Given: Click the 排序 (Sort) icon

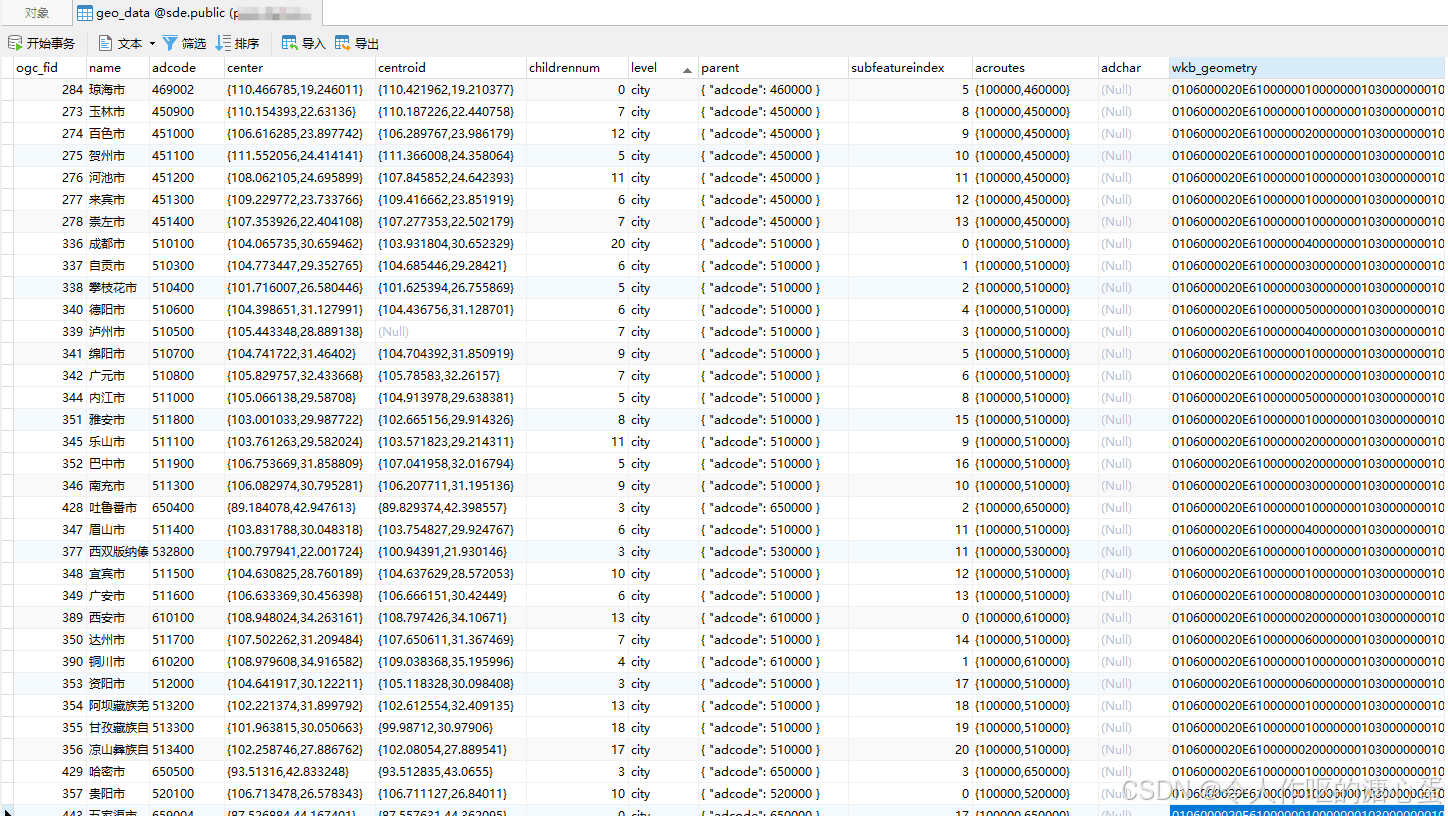Looking at the screenshot, I should [x=223, y=43].
